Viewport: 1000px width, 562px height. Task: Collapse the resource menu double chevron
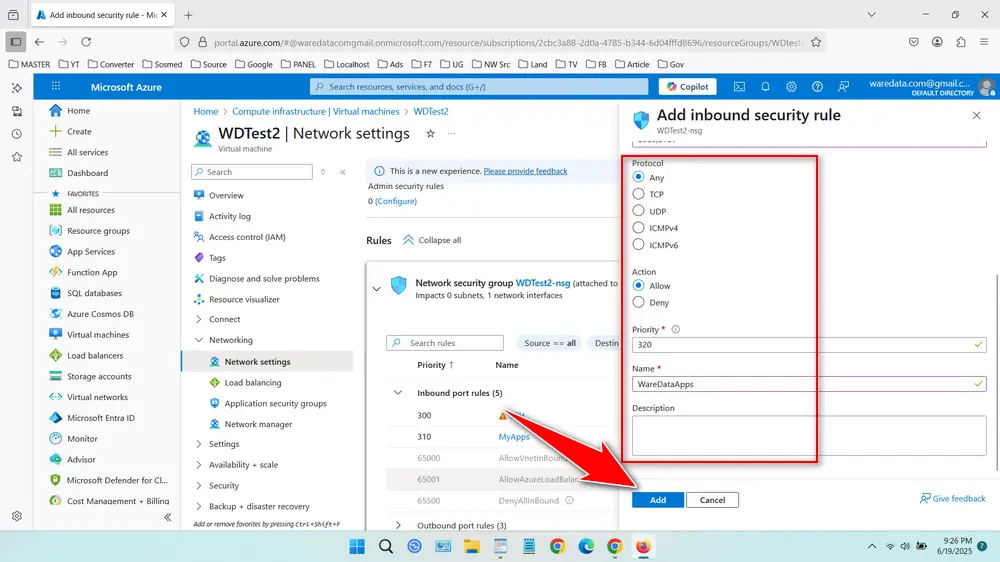click(342, 172)
